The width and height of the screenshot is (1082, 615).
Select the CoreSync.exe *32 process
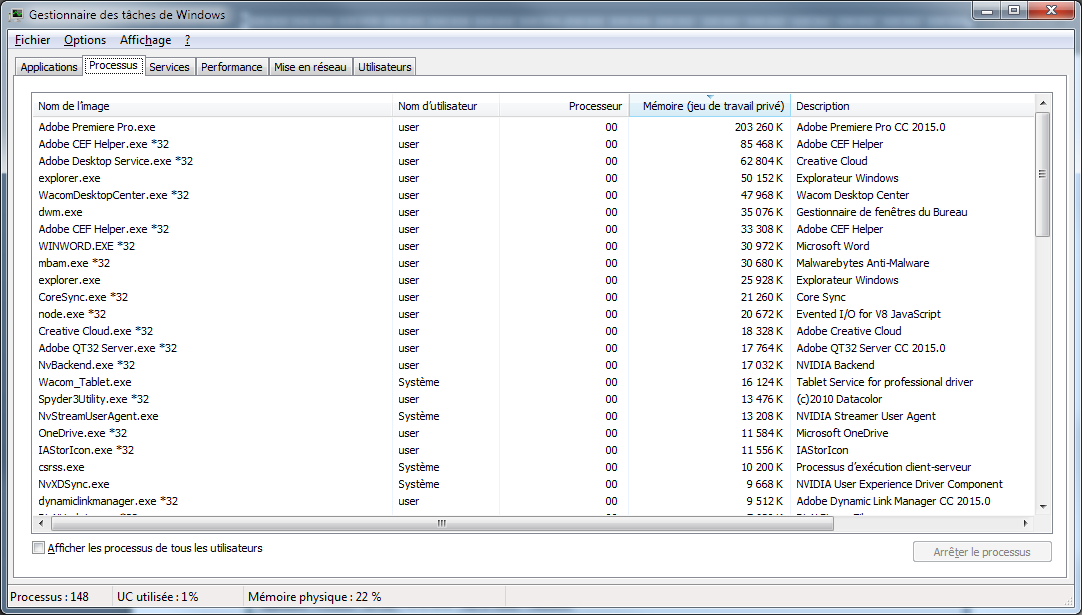tap(533, 297)
